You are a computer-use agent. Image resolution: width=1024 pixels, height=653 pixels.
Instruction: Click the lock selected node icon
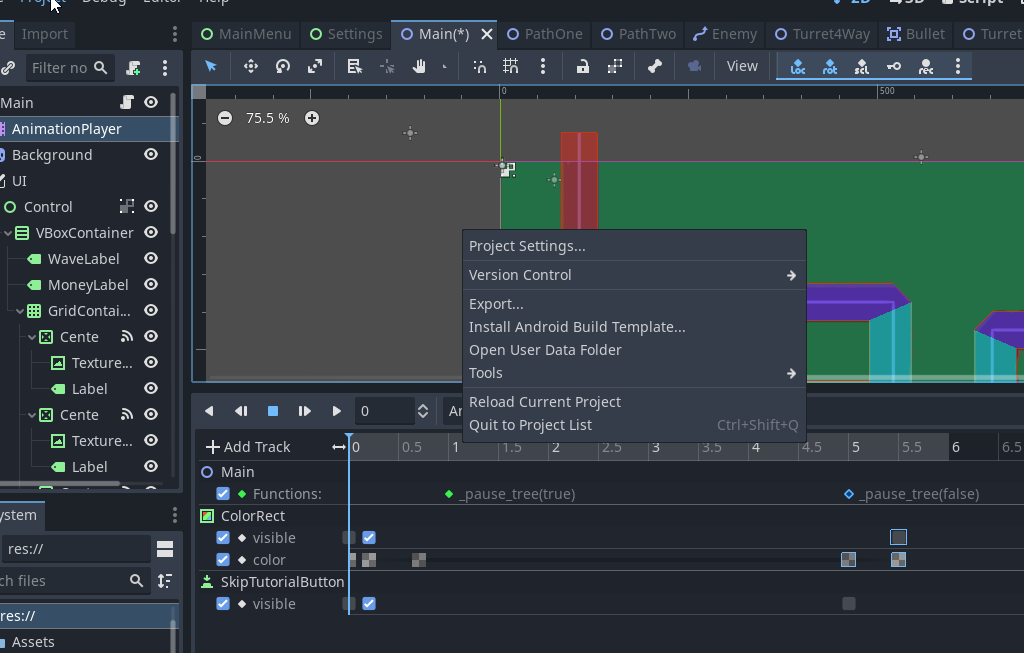tap(583, 66)
